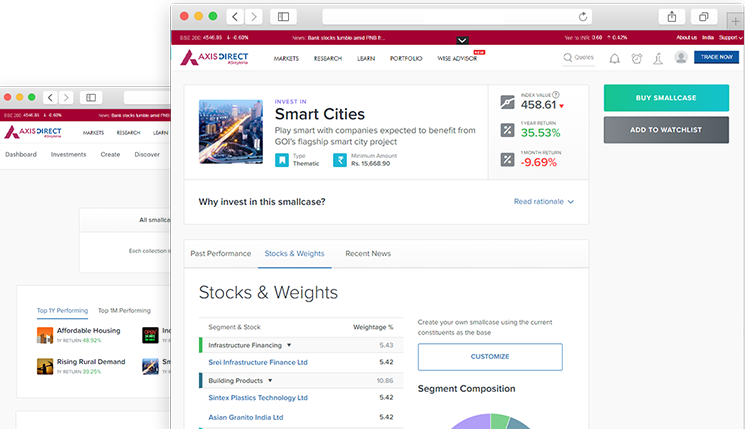The height and width of the screenshot is (429, 745).
Task: Open Sintex Plastics Technology Ltd link
Action: (258, 398)
